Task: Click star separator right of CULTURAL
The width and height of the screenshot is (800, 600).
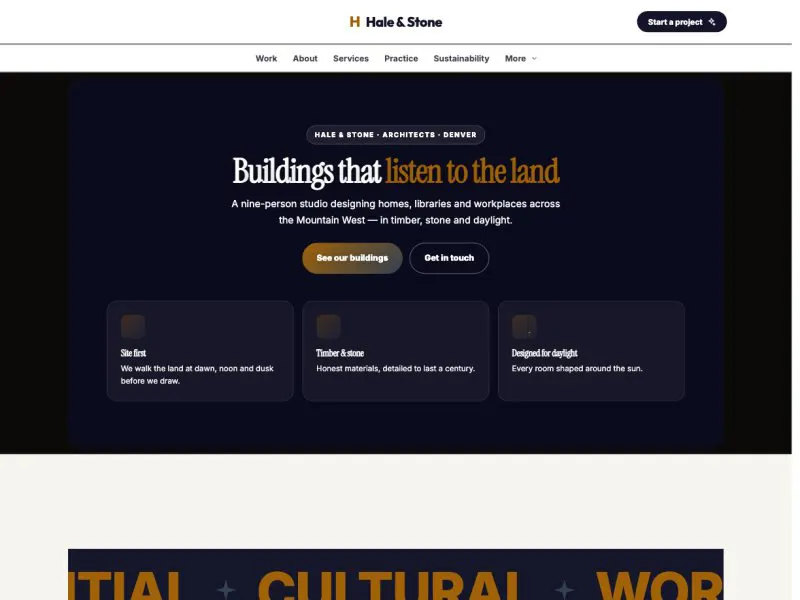Action: (564, 589)
